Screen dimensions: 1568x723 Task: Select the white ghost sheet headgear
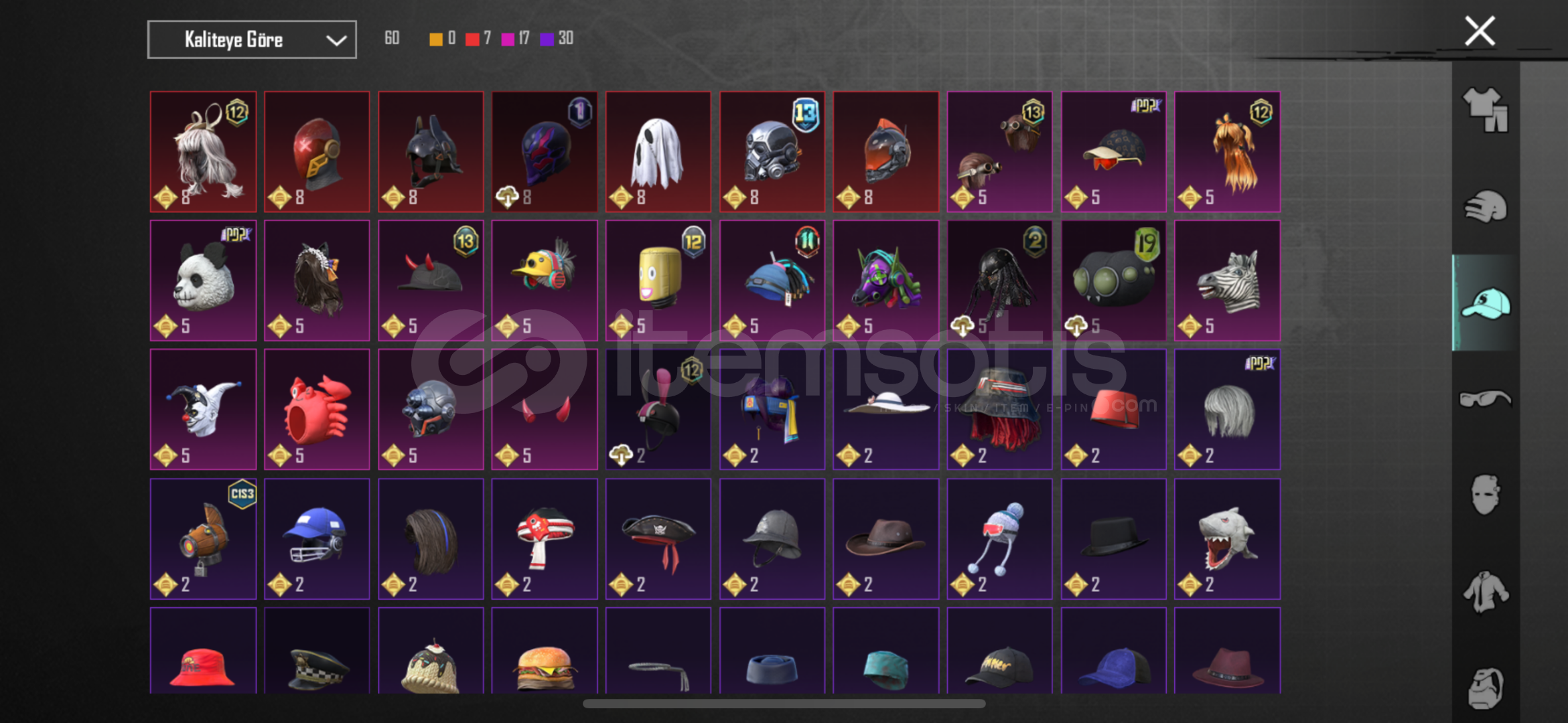(658, 152)
